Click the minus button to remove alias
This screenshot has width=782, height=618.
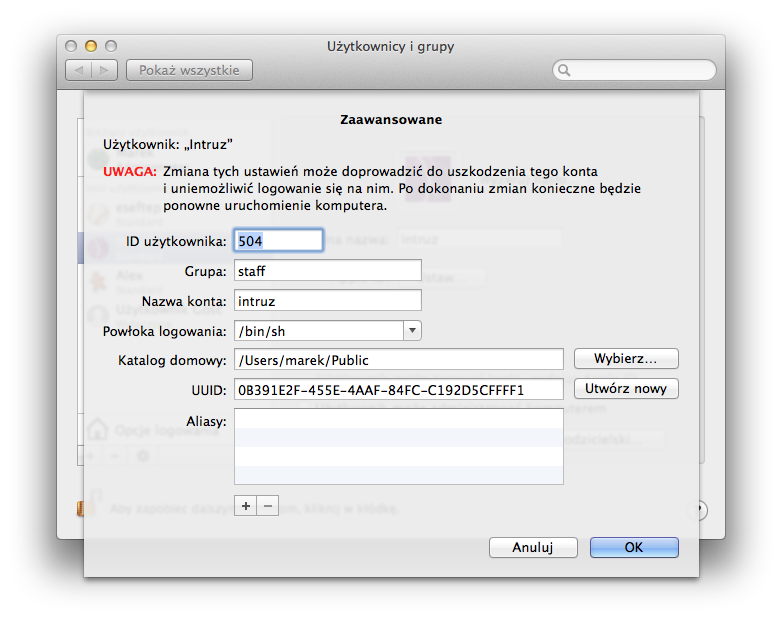(x=267, y=506)
